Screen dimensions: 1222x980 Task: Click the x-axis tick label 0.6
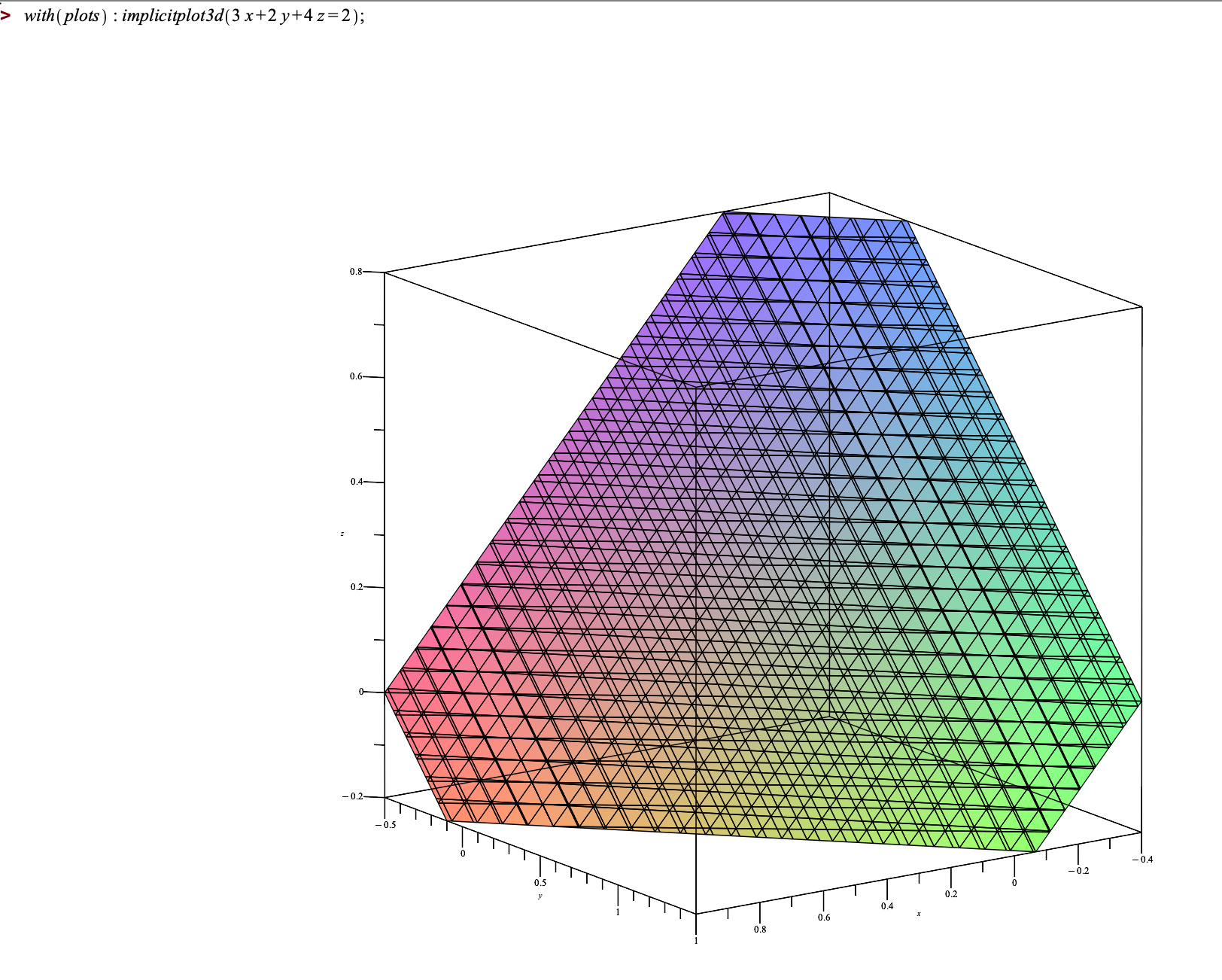pos(824,918)
